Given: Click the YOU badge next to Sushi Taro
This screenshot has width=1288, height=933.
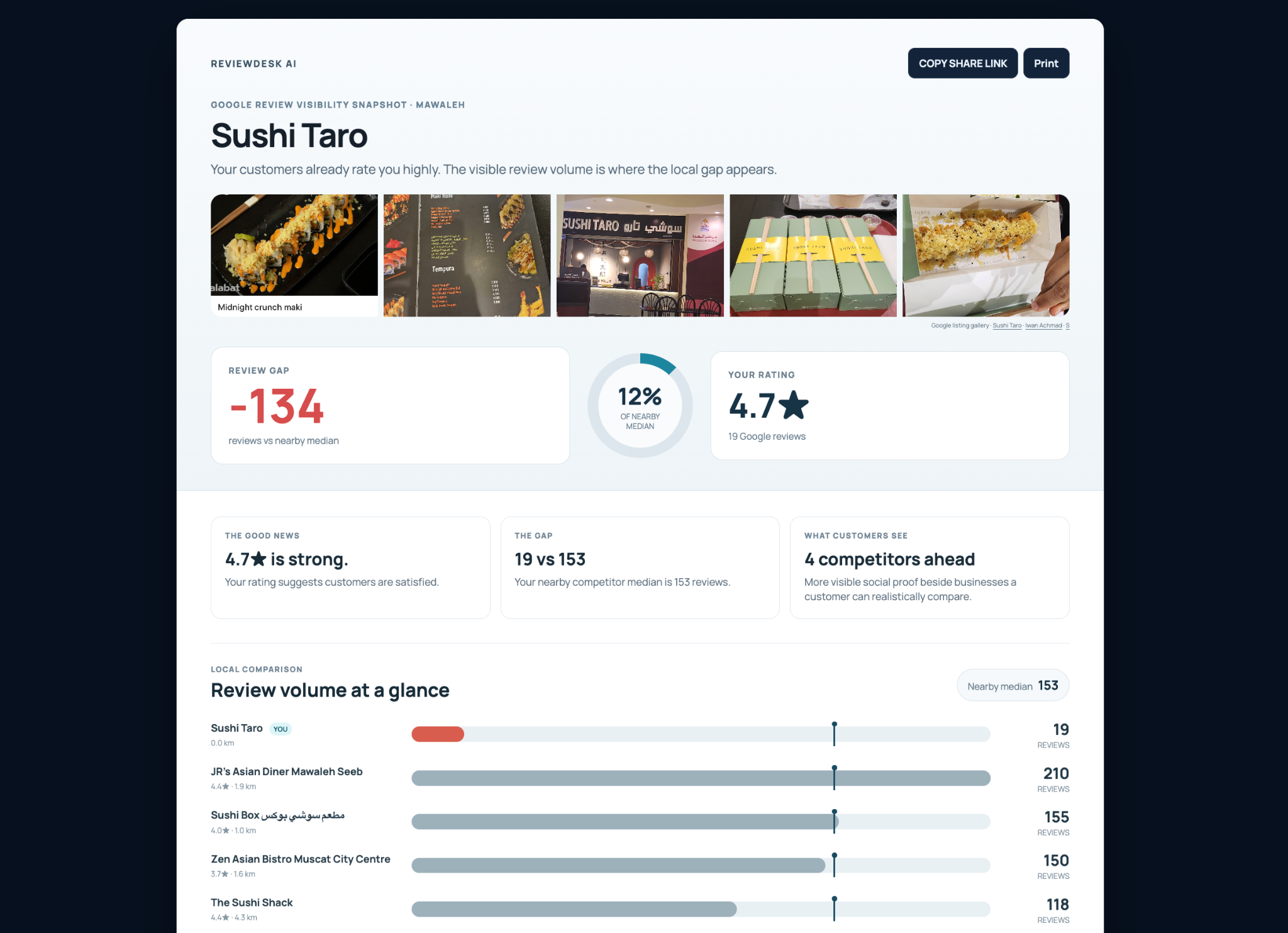Looking at the screenshot, I should click(x=280, y=729).
